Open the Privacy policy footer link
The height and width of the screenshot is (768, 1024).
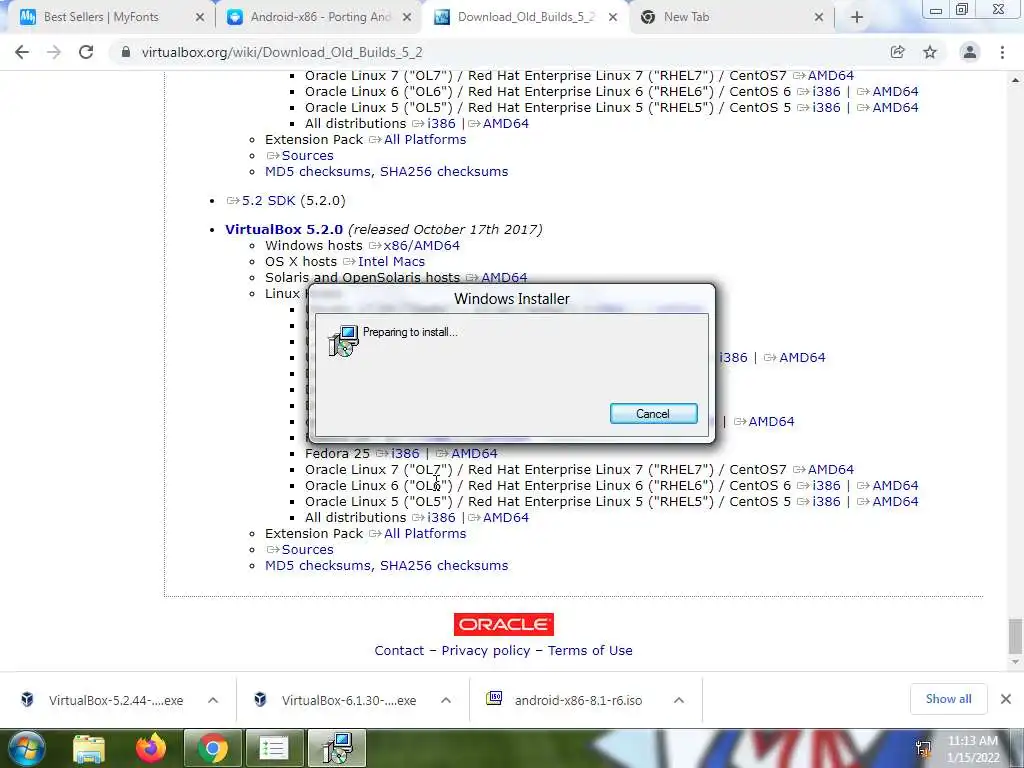pyautogui.click(x=485, y=650)
